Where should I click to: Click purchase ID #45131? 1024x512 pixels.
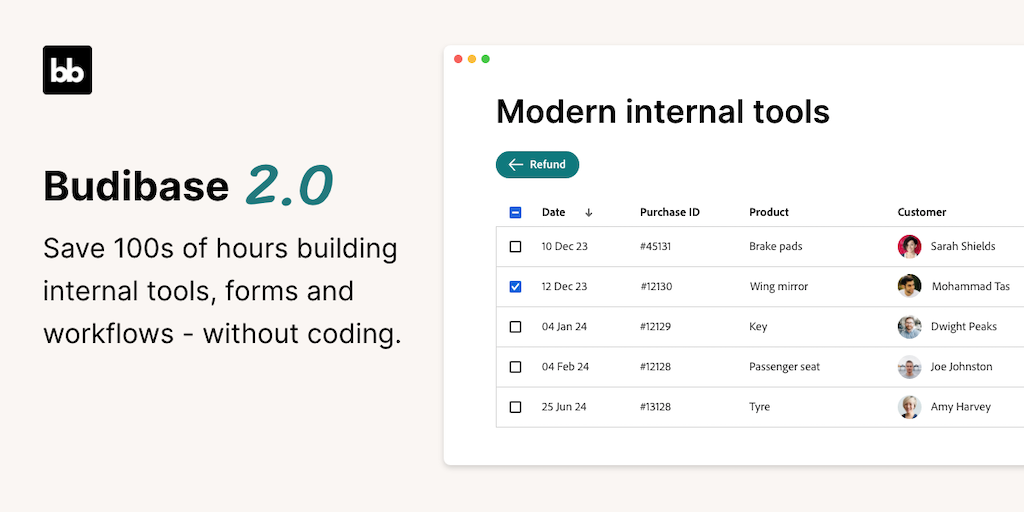pos(655,247)
